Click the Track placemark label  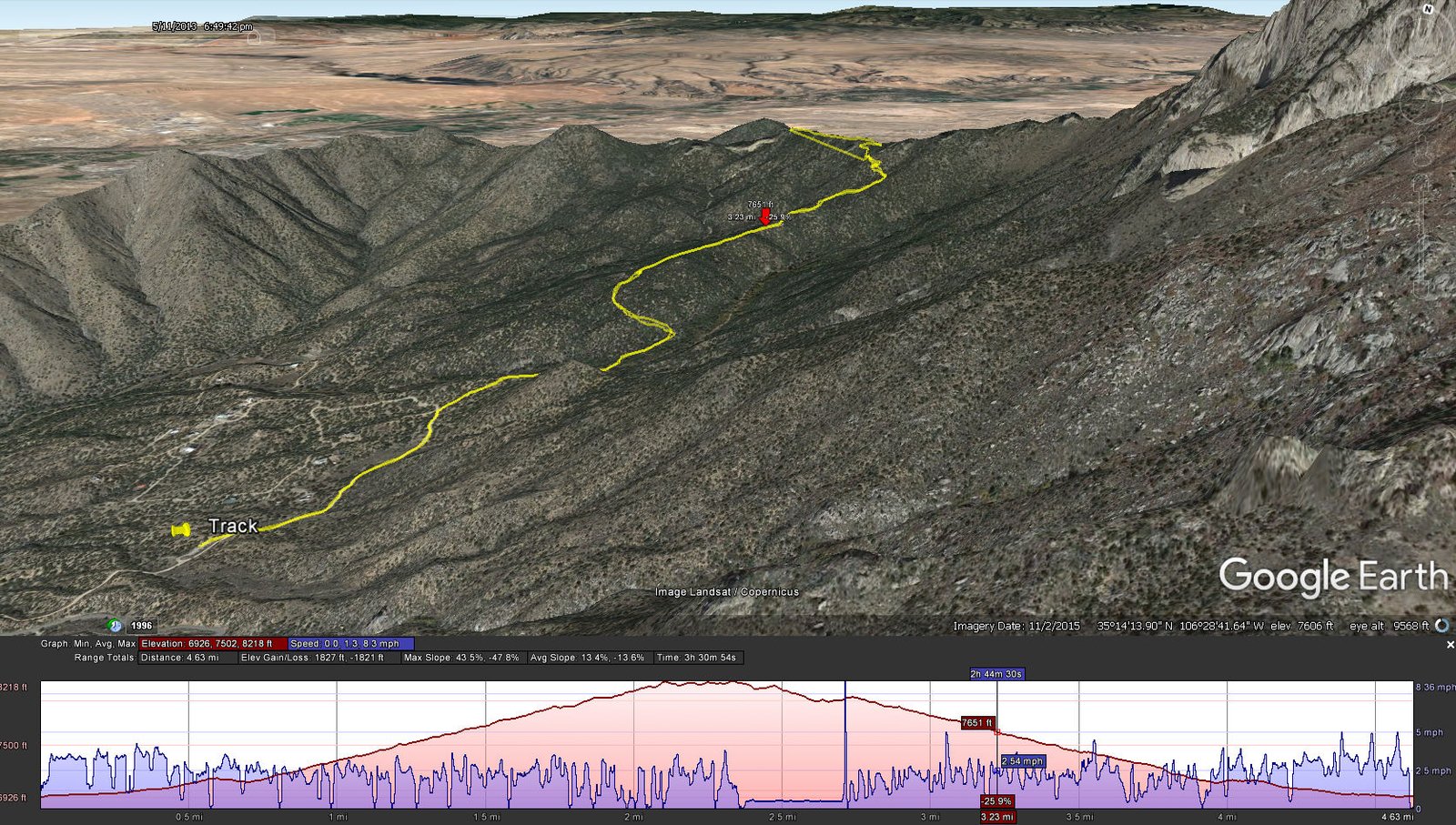(233, 526)
